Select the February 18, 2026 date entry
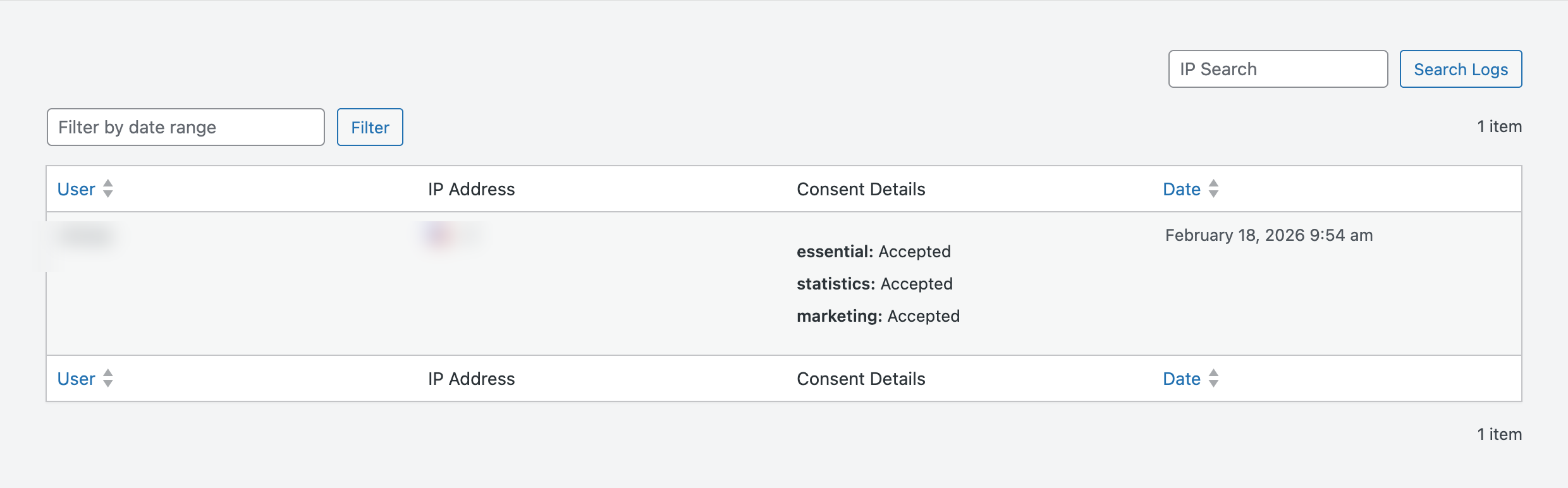Image resolution: width=1568 pixels, height=488 pixels. (x=1268, y=235)
